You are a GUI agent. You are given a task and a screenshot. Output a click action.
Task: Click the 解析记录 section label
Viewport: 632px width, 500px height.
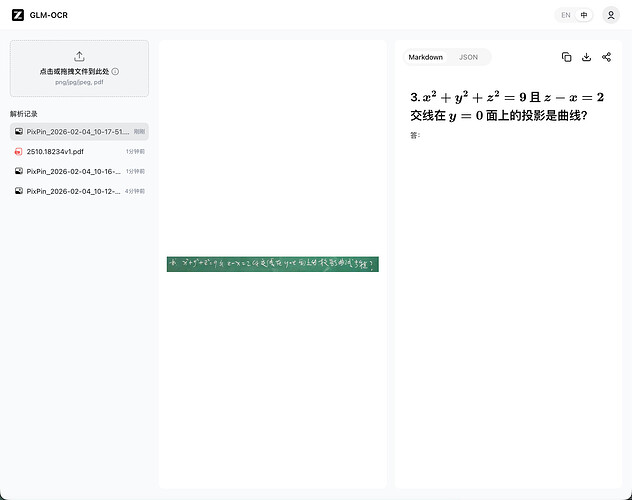pos(24,114)
